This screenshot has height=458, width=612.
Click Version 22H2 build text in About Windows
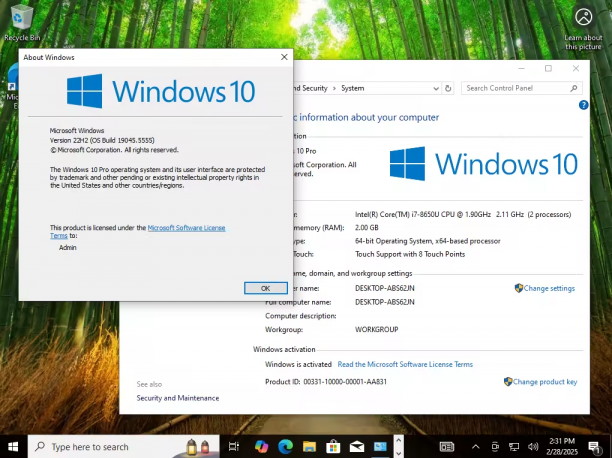click(x=102, y=140)
